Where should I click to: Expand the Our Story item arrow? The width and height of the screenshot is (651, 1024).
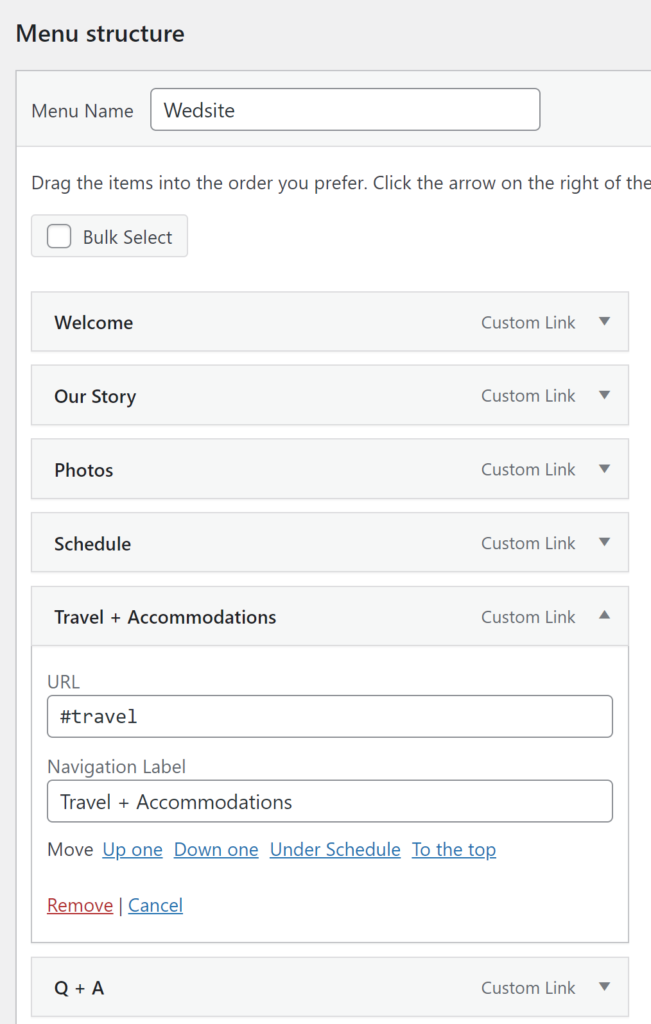tap(604, 395)
